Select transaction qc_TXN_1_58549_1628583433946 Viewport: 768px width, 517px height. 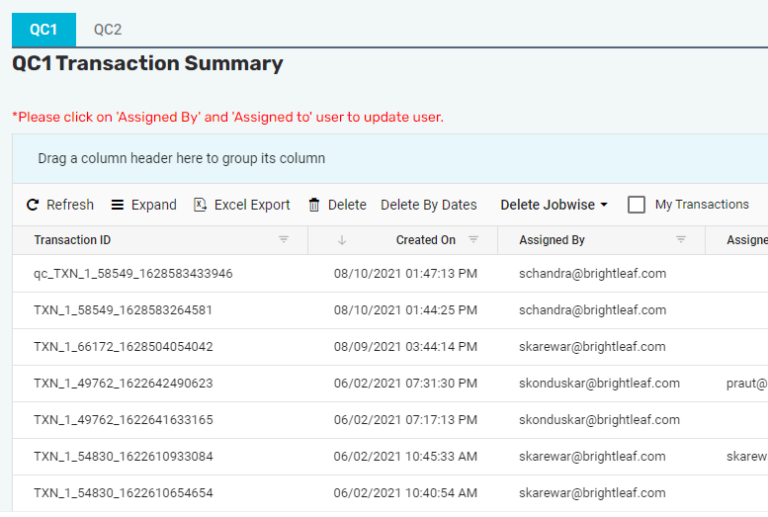133,274
